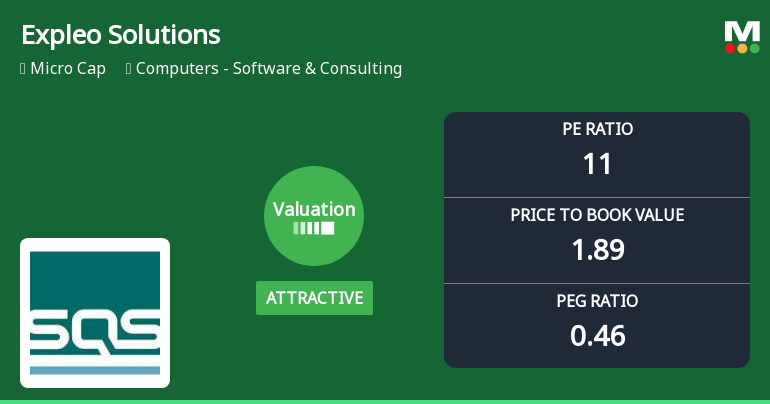The height and width of the screenshot is (404, 770).
Task: Open the Computers - Software & Consulting sector label
Action: click(x=269, y=69)
